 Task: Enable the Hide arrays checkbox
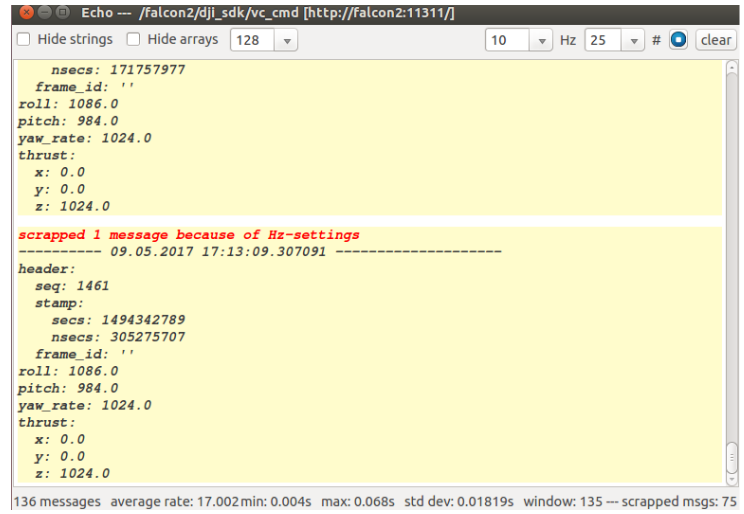click(x=133, y=39)
